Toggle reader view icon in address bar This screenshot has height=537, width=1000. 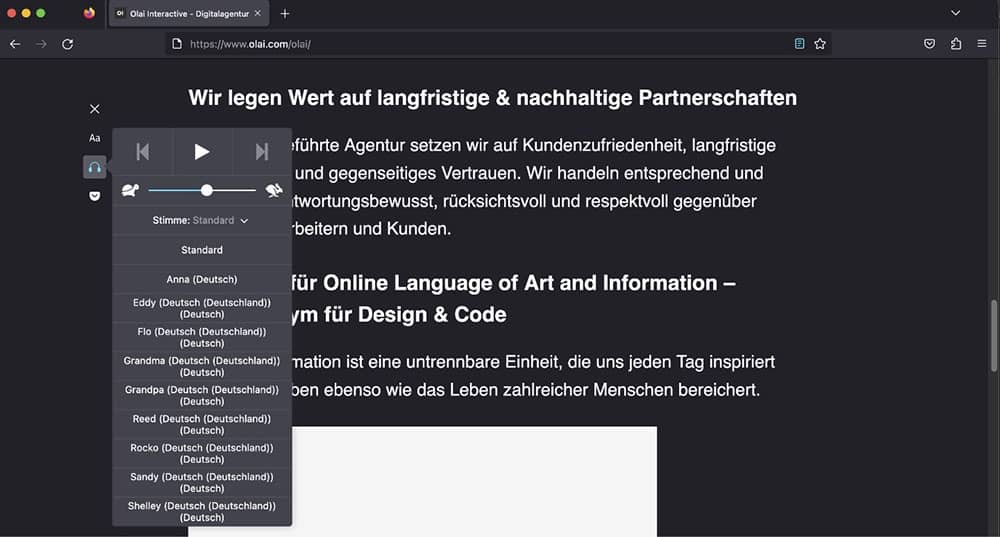click(799, 43)
